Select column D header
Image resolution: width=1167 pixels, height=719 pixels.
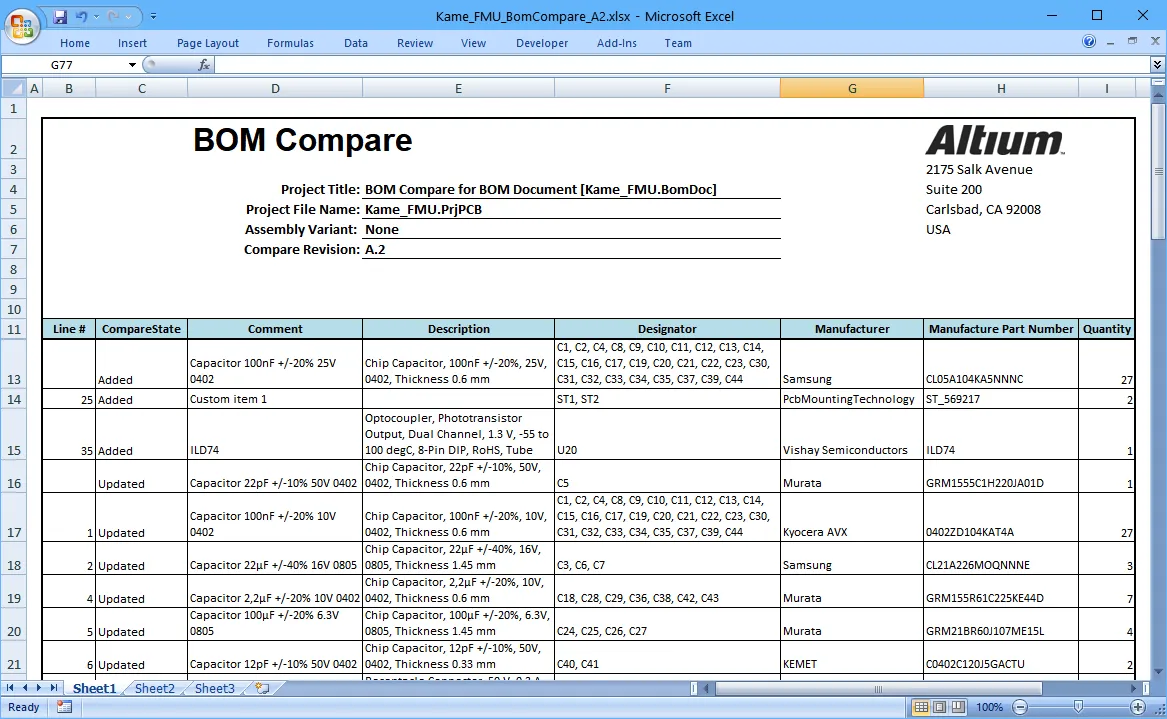[275, 89]
